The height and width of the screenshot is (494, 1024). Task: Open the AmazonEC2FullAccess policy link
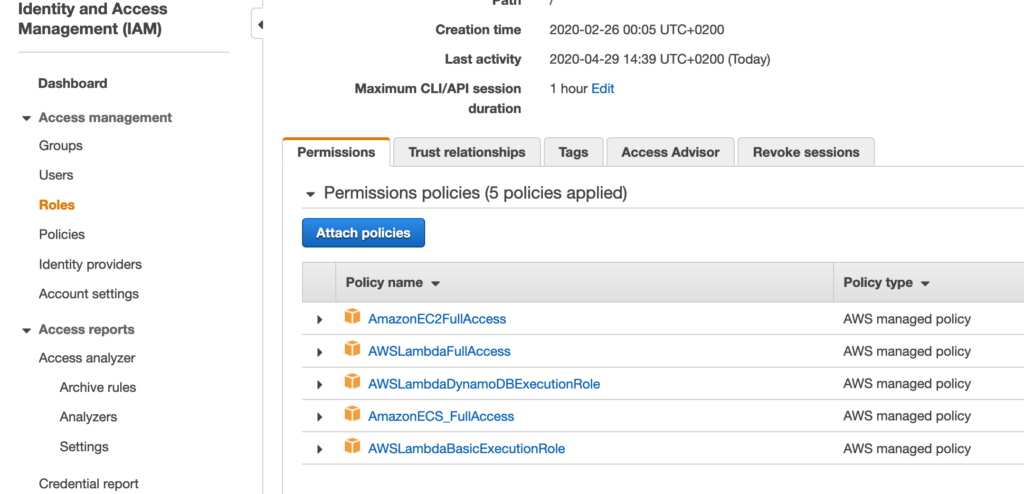coord(437,319)
